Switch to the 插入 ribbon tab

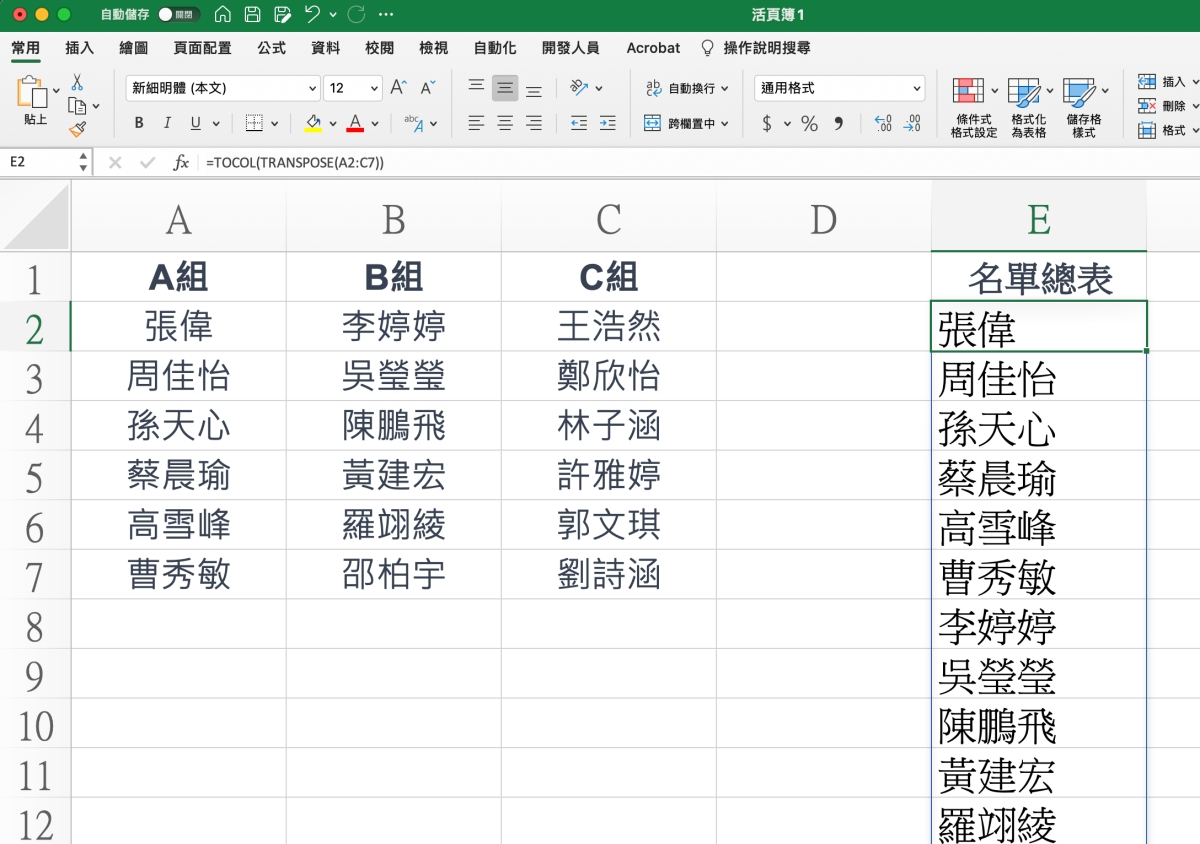click(79, 48)
